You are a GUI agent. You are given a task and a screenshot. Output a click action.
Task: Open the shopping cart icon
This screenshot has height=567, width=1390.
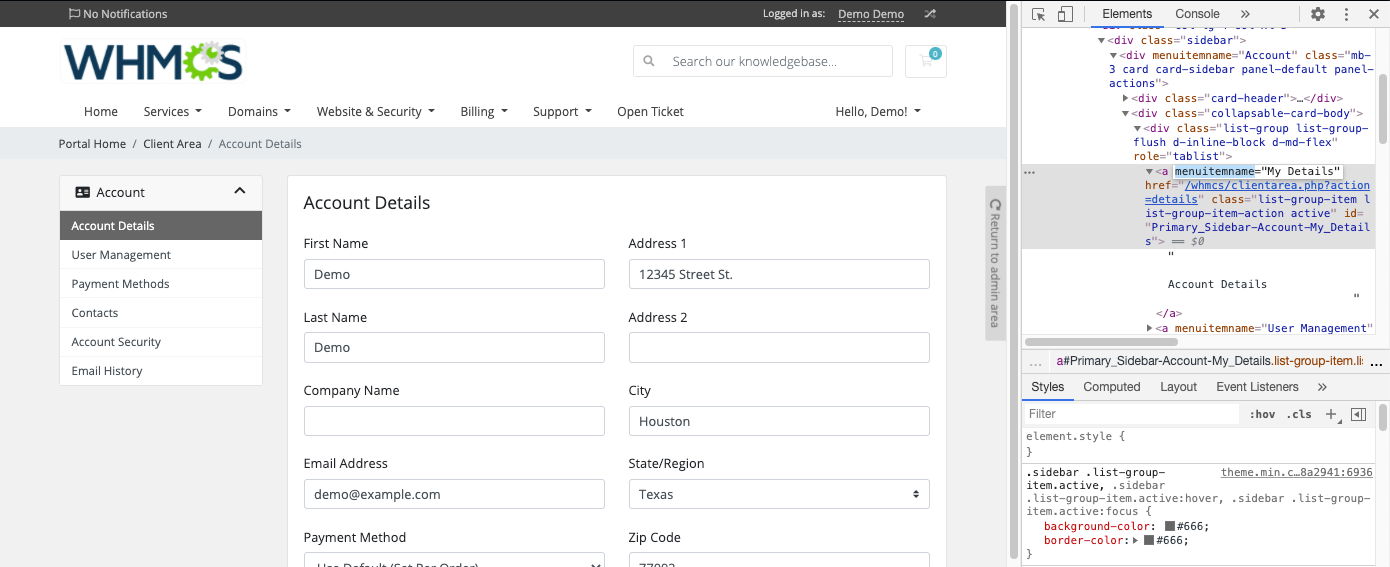926,61
